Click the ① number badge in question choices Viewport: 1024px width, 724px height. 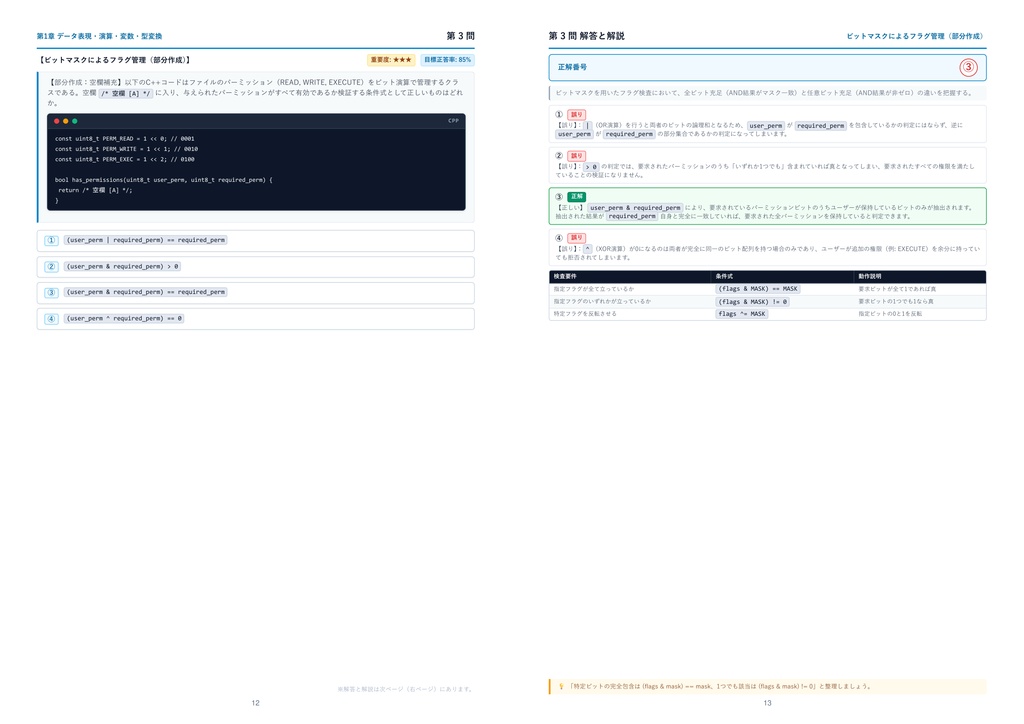[52, 240]
